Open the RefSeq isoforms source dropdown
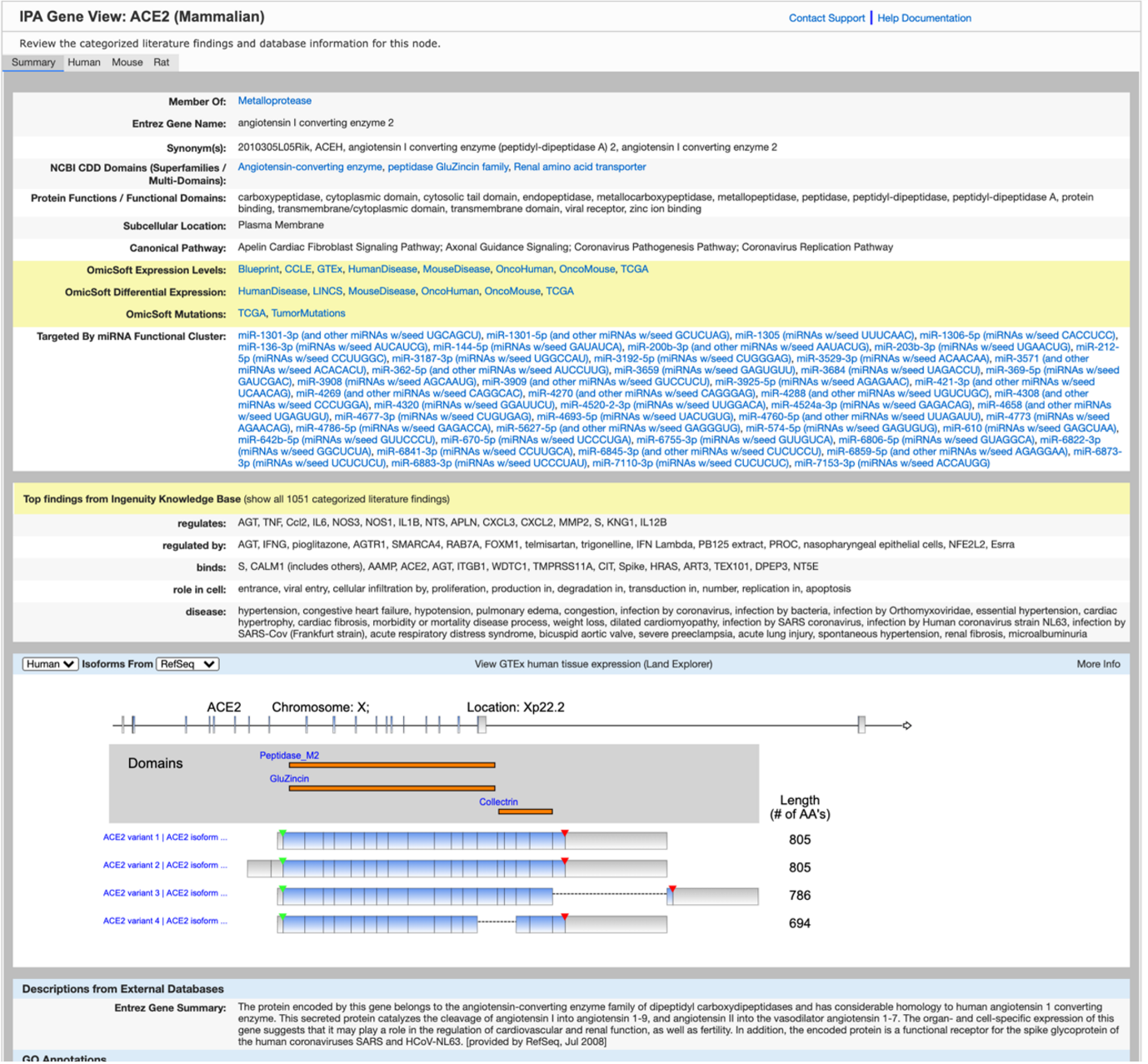 coord(187,664)
